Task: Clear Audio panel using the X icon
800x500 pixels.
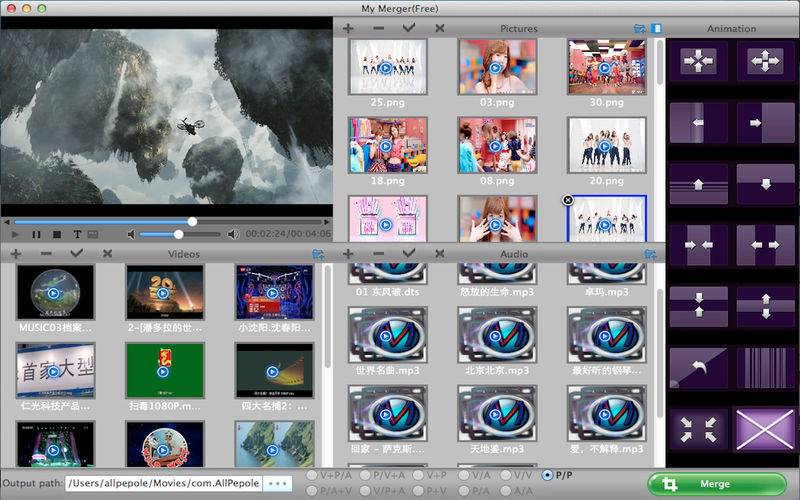Action: [440, 254]
